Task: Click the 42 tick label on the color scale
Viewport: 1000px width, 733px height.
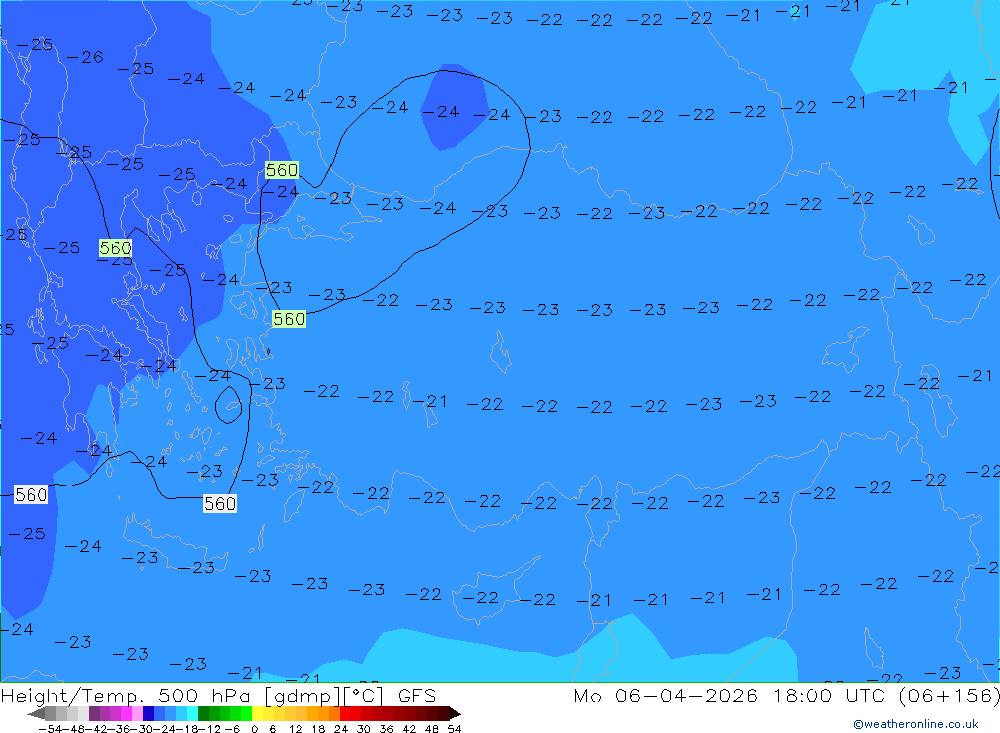Action: tap(409, 729)
